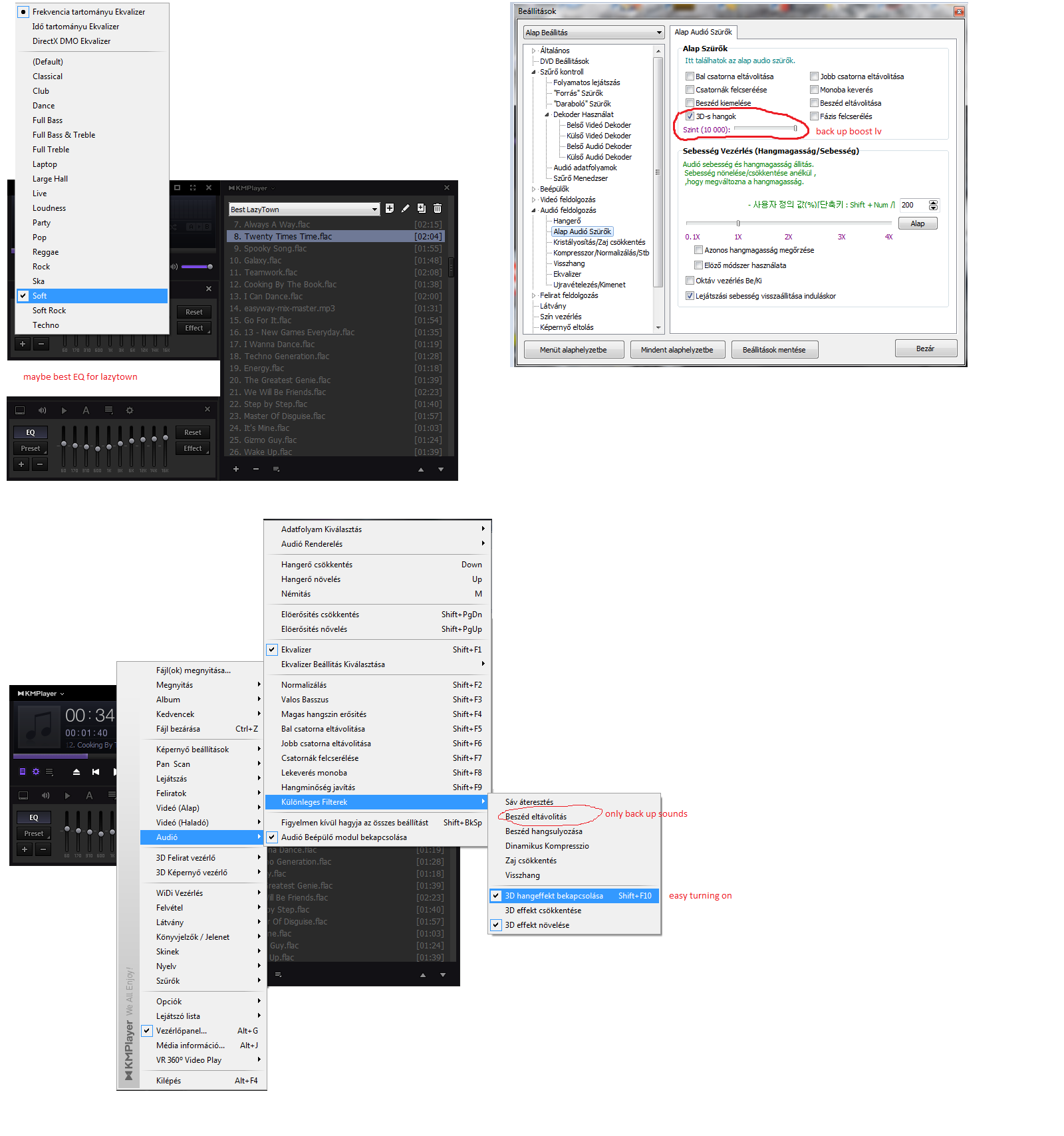Click the duplicate playlist icon

pyautogui.click(x=421, y=209)
